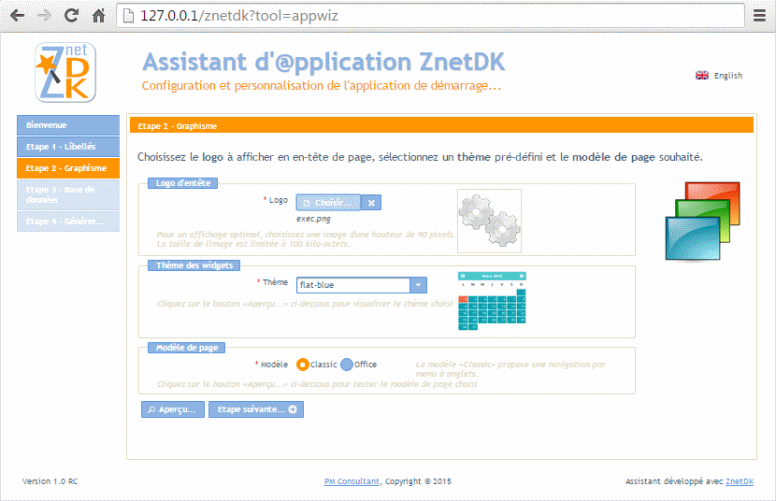Click the Thème des widgets section header
Viewport: 776px width, 501px height.
click(x=194, y=265)
